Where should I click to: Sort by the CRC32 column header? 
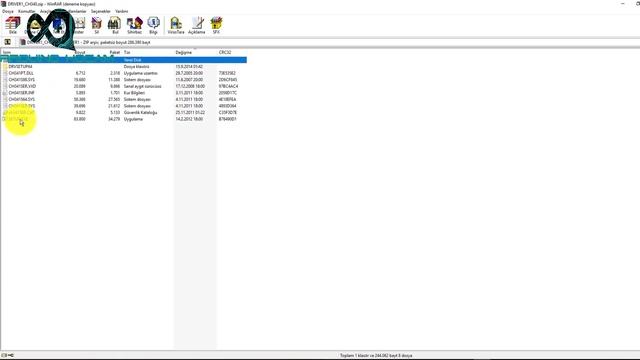[225, 53]
